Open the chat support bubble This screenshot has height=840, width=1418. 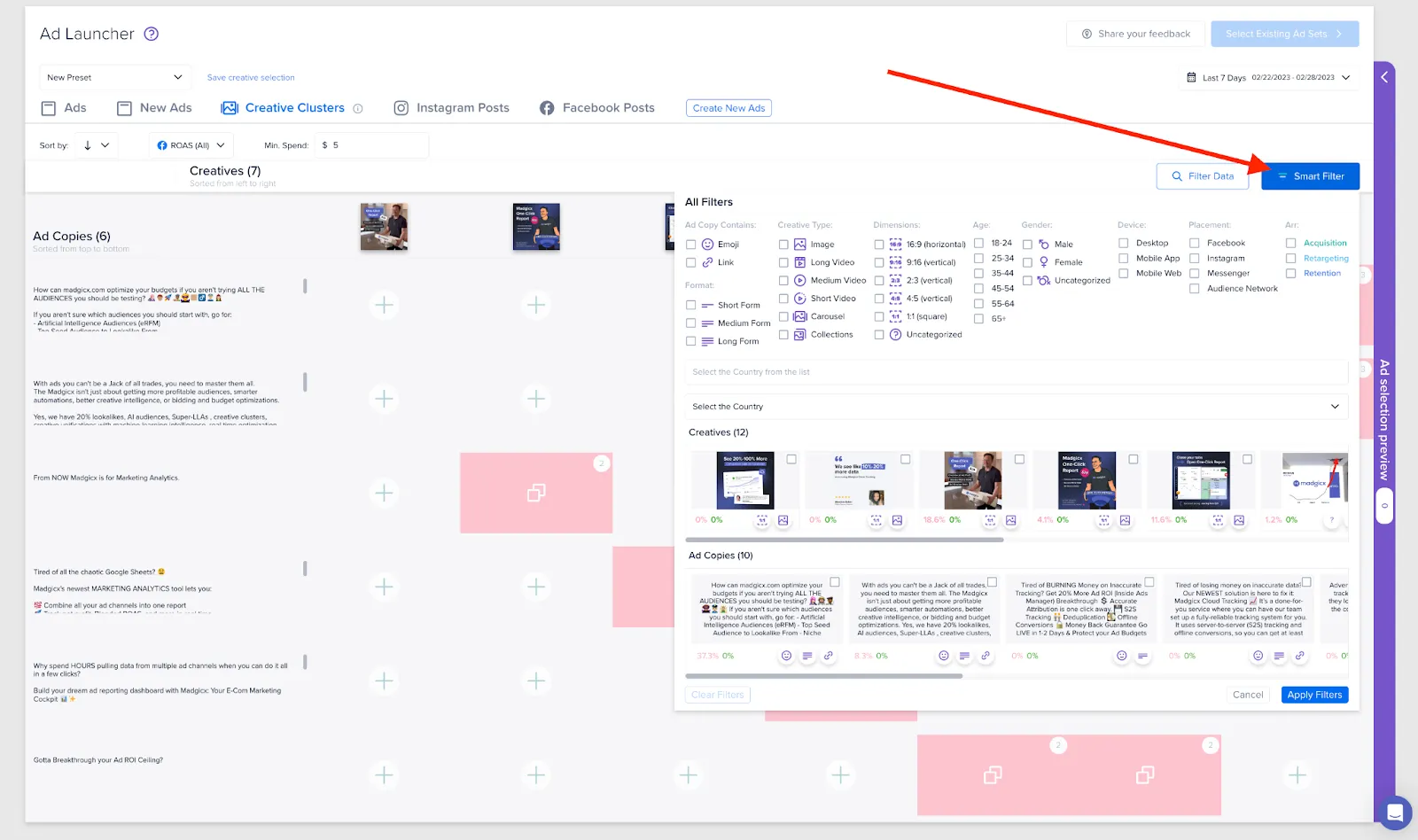(1394, 812)
